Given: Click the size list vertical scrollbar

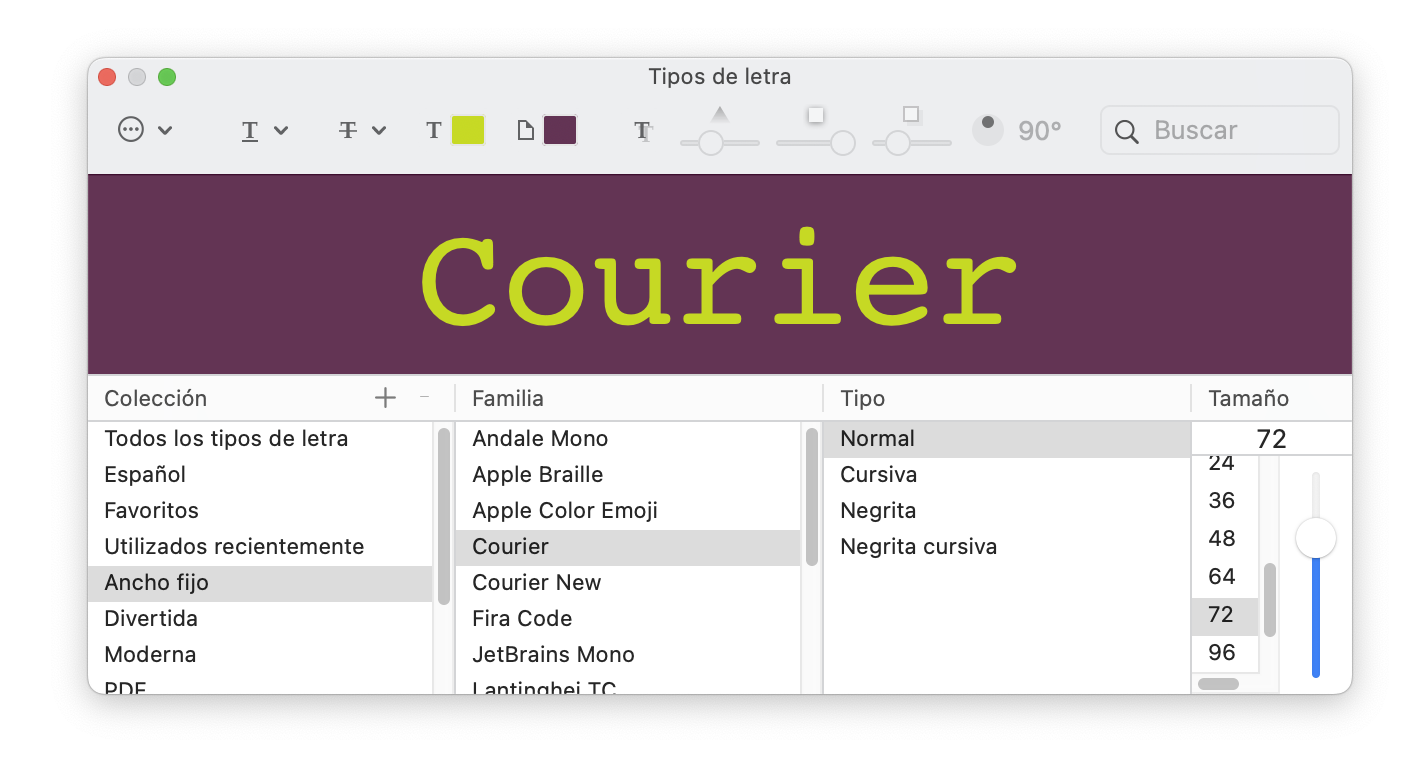Looking at the screenshot, I should (1270, 600).
